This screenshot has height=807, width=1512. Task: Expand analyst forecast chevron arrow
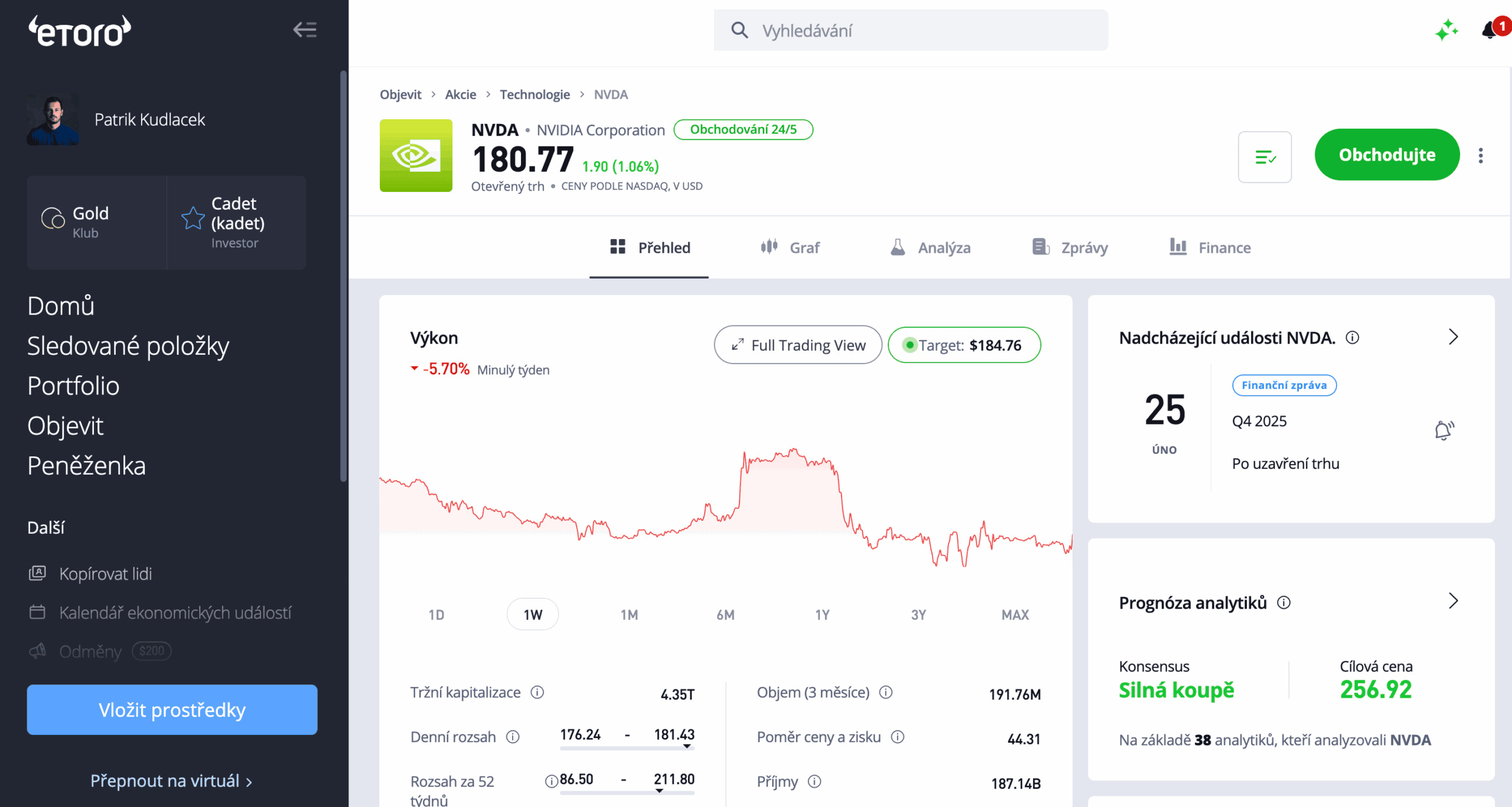pyautogui.click(x=1454, y=601)
